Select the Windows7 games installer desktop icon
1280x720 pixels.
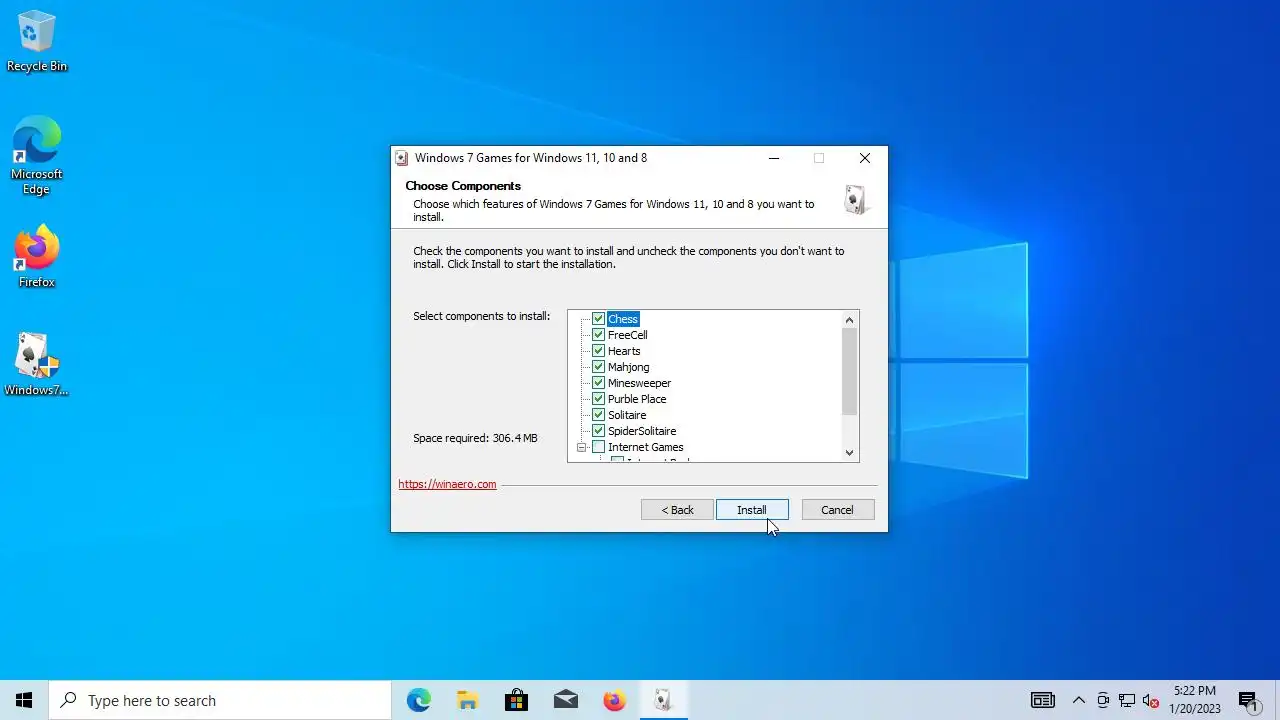click(x=37, y=364)
